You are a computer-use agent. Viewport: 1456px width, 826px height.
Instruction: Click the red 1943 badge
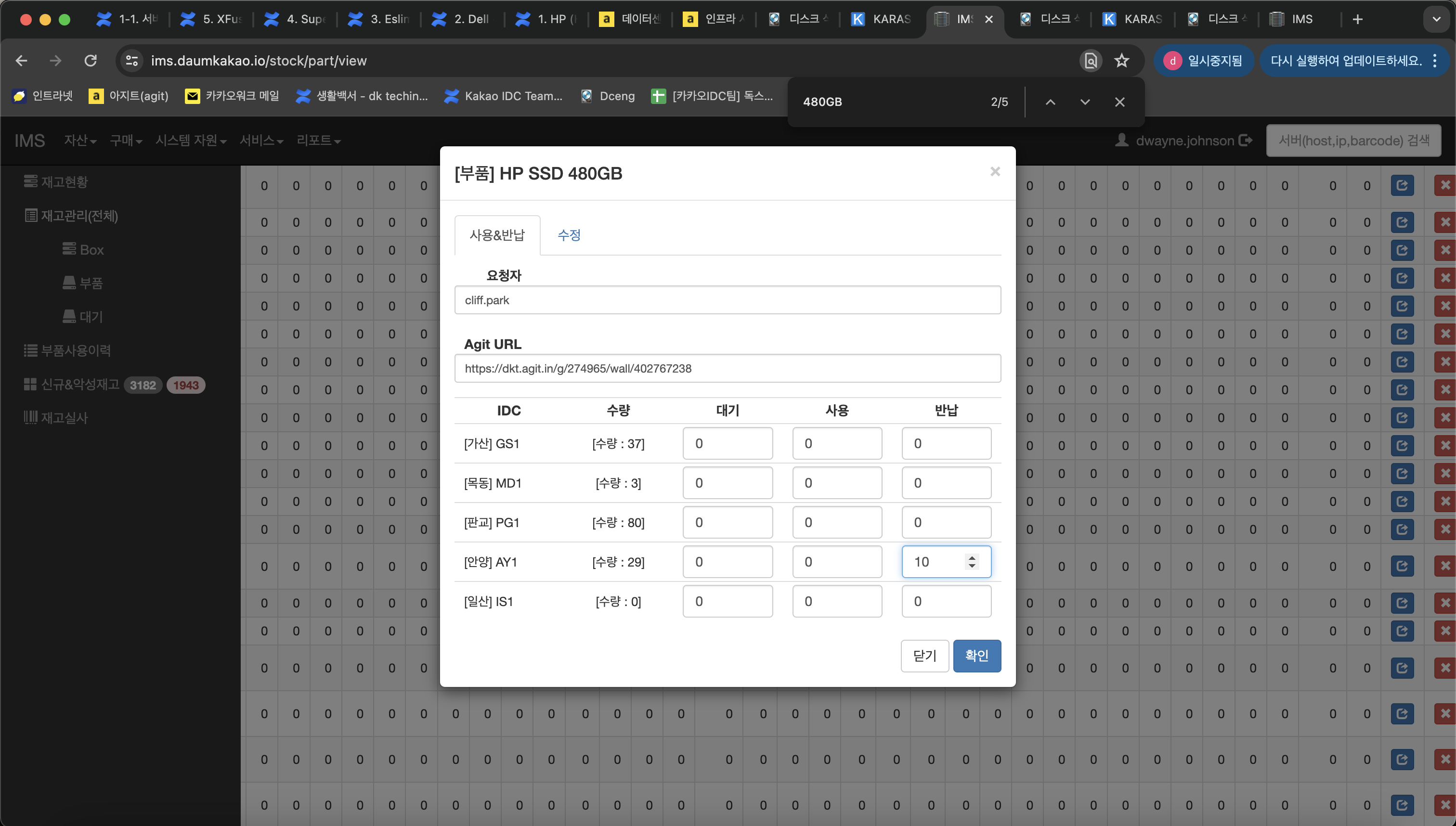pyautogui.click(x=186, y=385)
